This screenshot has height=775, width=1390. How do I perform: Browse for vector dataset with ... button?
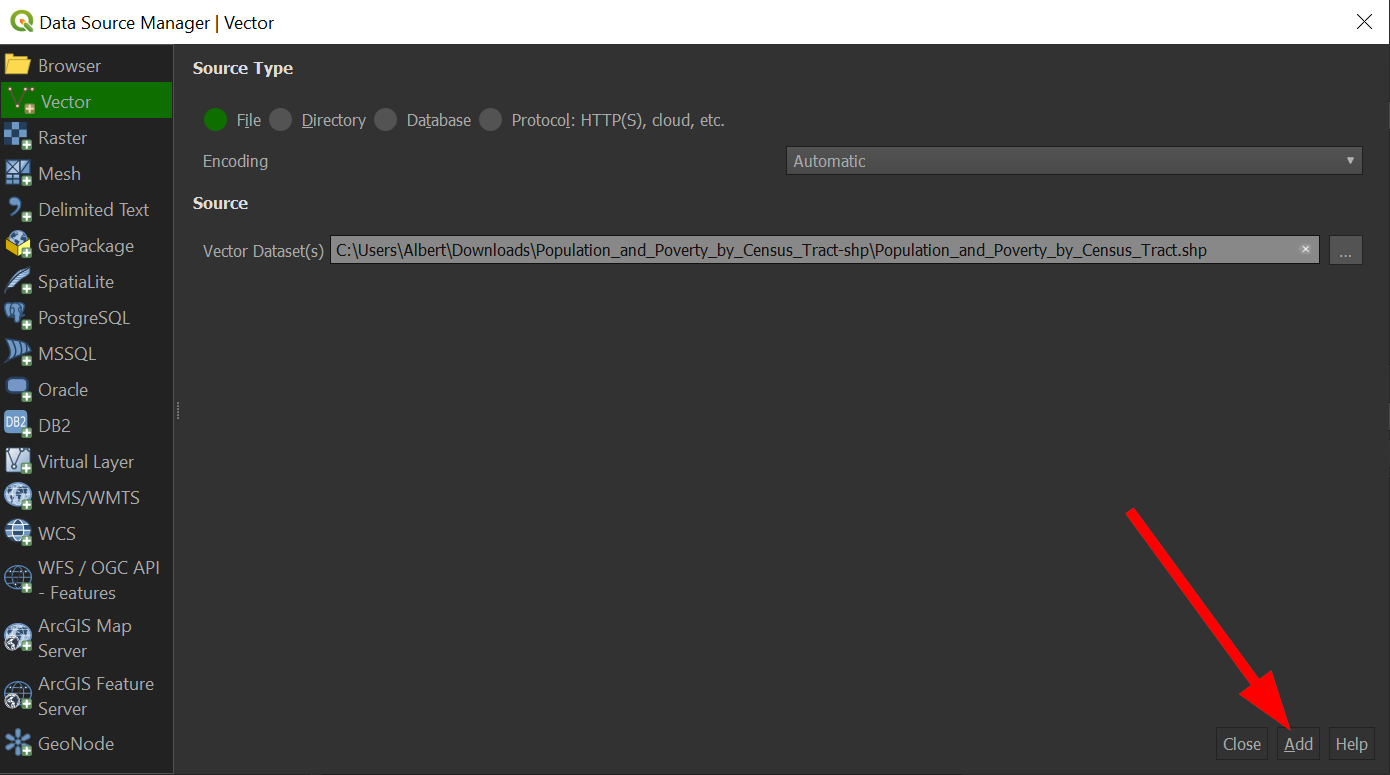pyautogui.click(x=1345, y=250)
